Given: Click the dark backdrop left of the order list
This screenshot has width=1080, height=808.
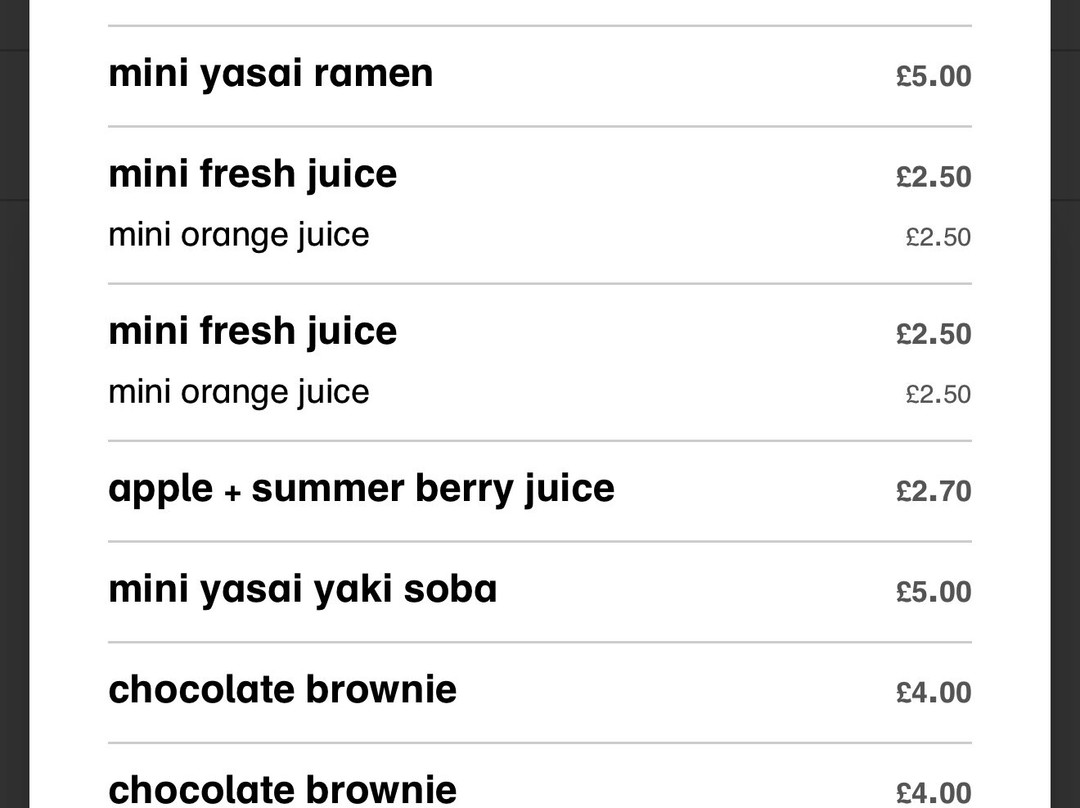Looking at the screenshot, I should [14, 400].
